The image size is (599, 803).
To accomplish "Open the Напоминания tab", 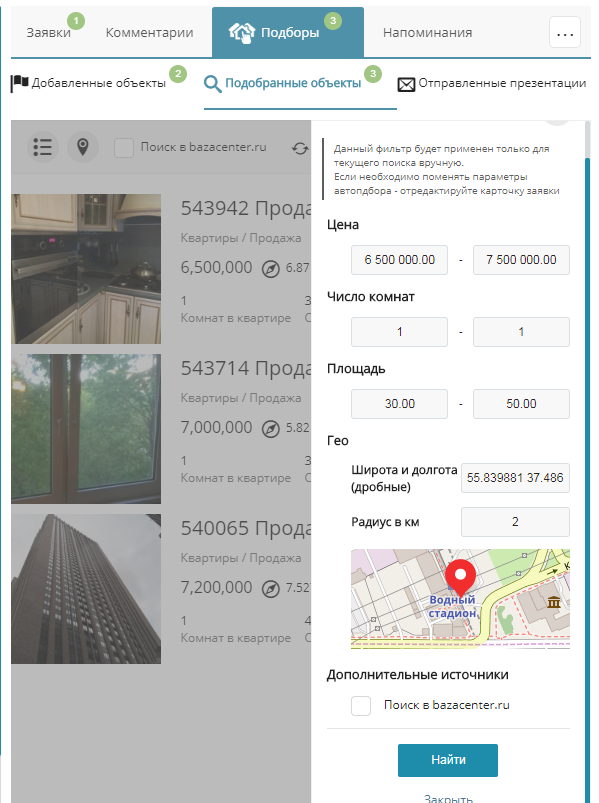I will point(427,32).
